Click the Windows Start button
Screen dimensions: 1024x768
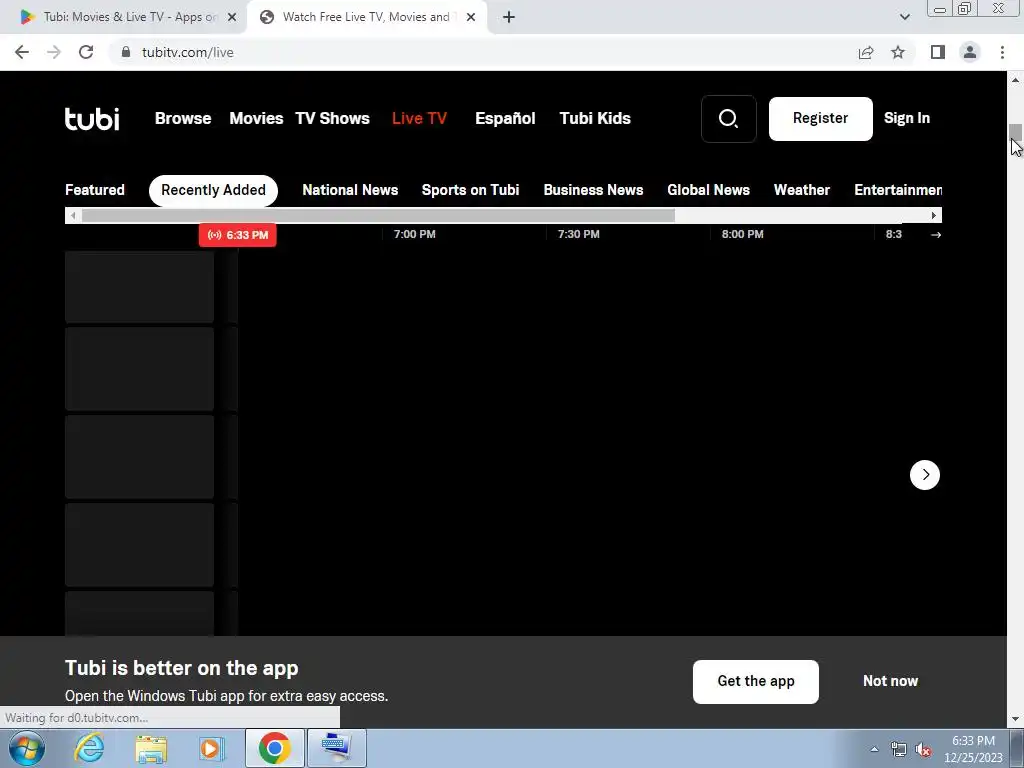(x=27, y=748)
